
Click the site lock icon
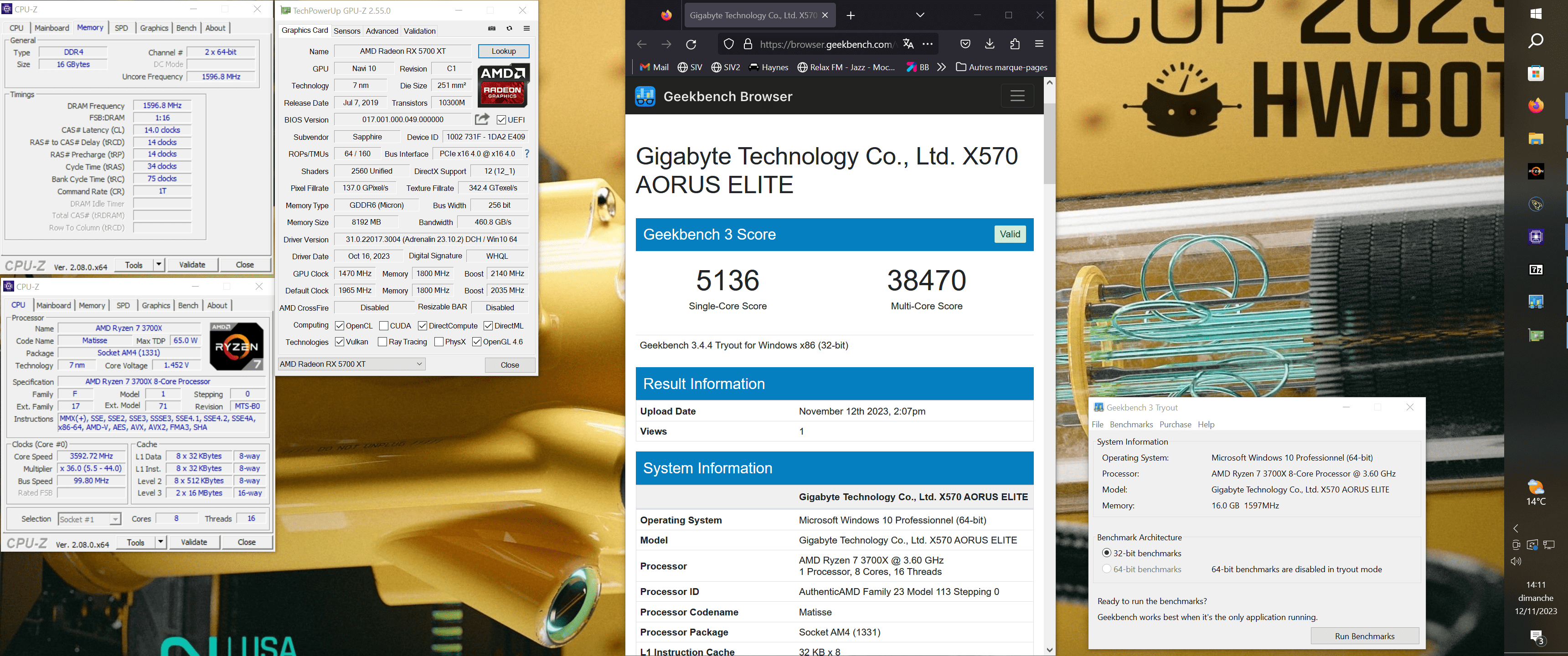748,44
